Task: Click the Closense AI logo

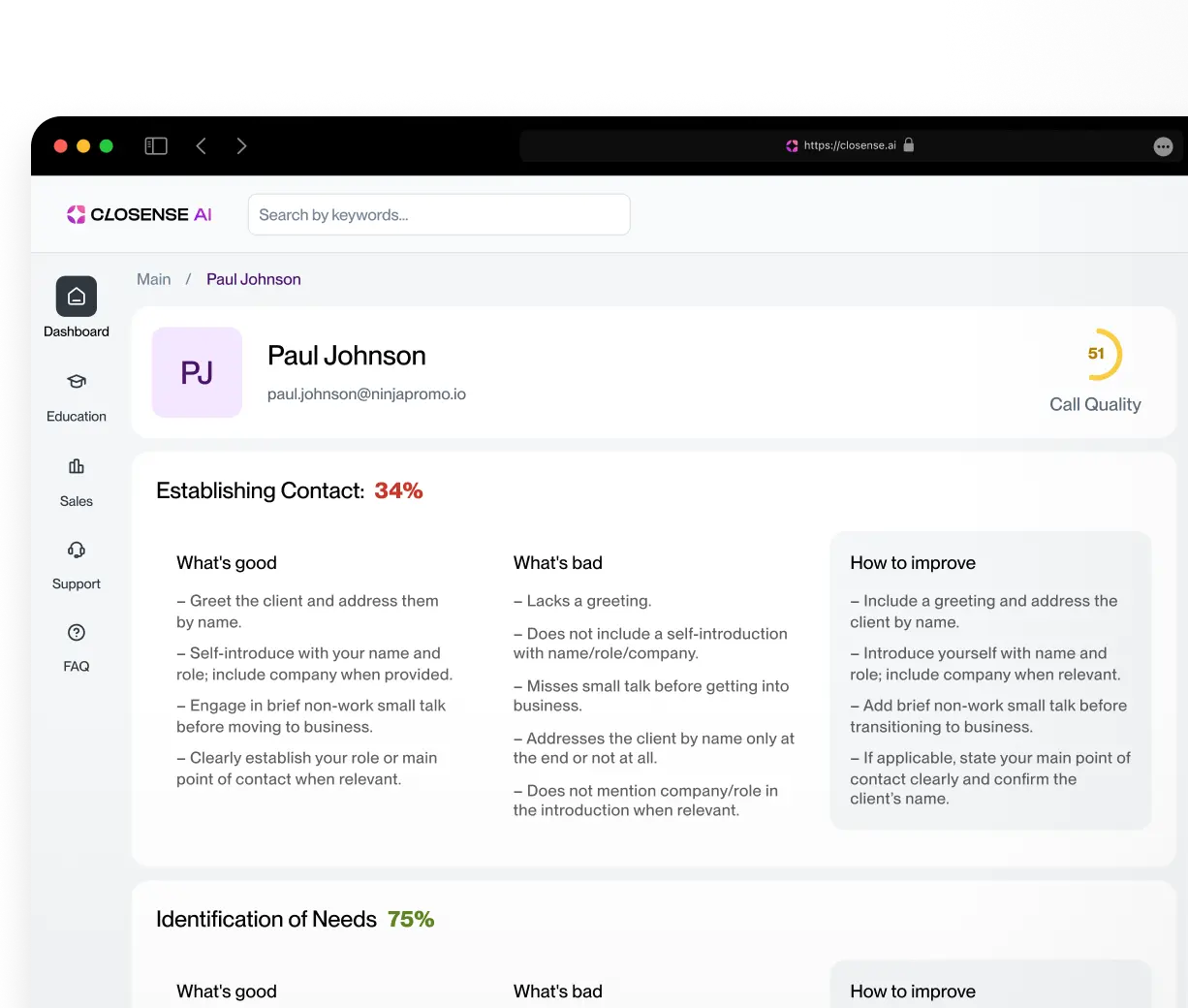Action: (x=140, y=214)
